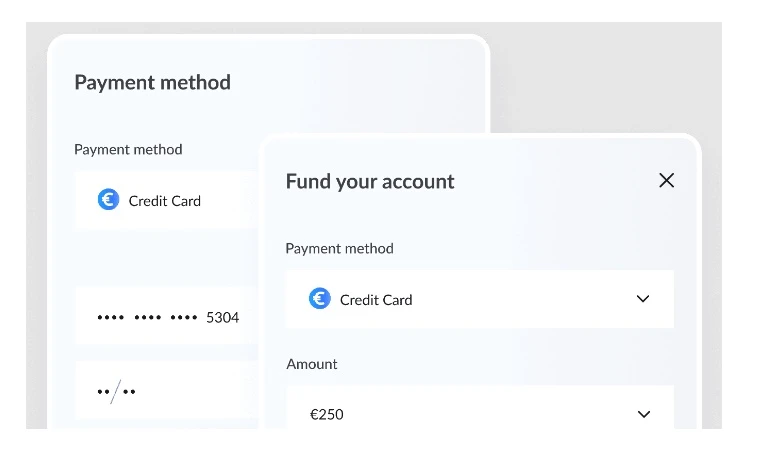Click the Payment method label in Fund your account
The height and width of the screenshot is (450, 775).
[340, 248]
